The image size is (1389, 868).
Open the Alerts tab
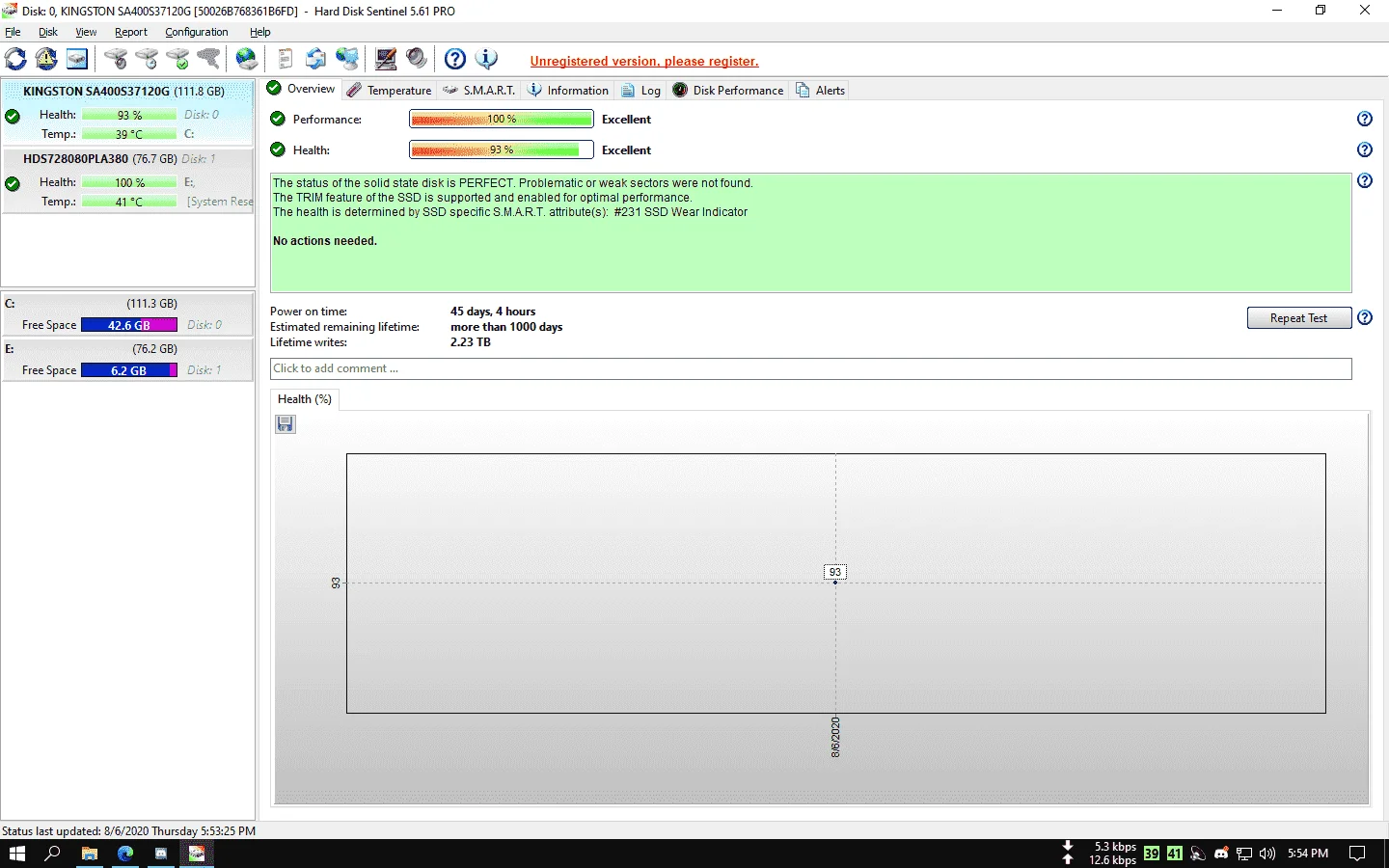[x=820, y=90]
